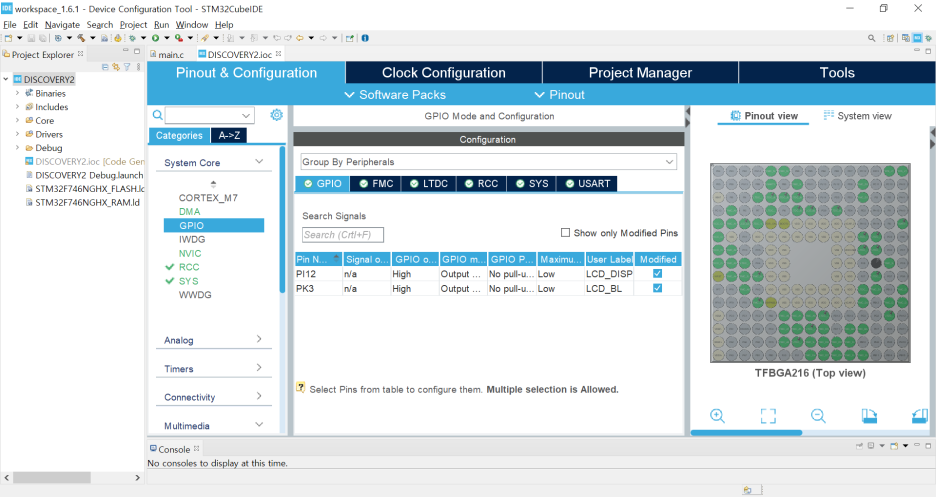The height and width of the screenshot is (497, 936).
Task: Click the Open Perspective icon
Action: (890, 38)
